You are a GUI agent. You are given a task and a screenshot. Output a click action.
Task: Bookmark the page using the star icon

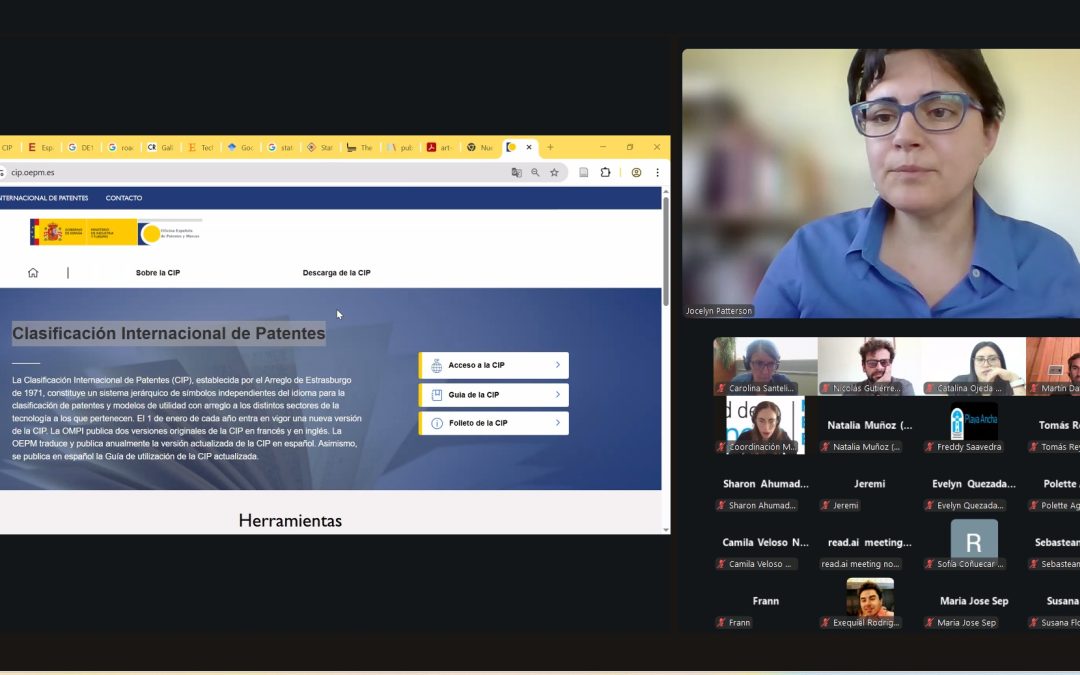[x=554, y=172]
